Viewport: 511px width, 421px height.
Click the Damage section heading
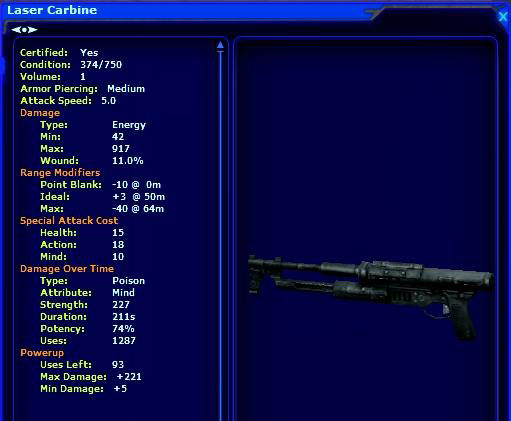(40, 113)
